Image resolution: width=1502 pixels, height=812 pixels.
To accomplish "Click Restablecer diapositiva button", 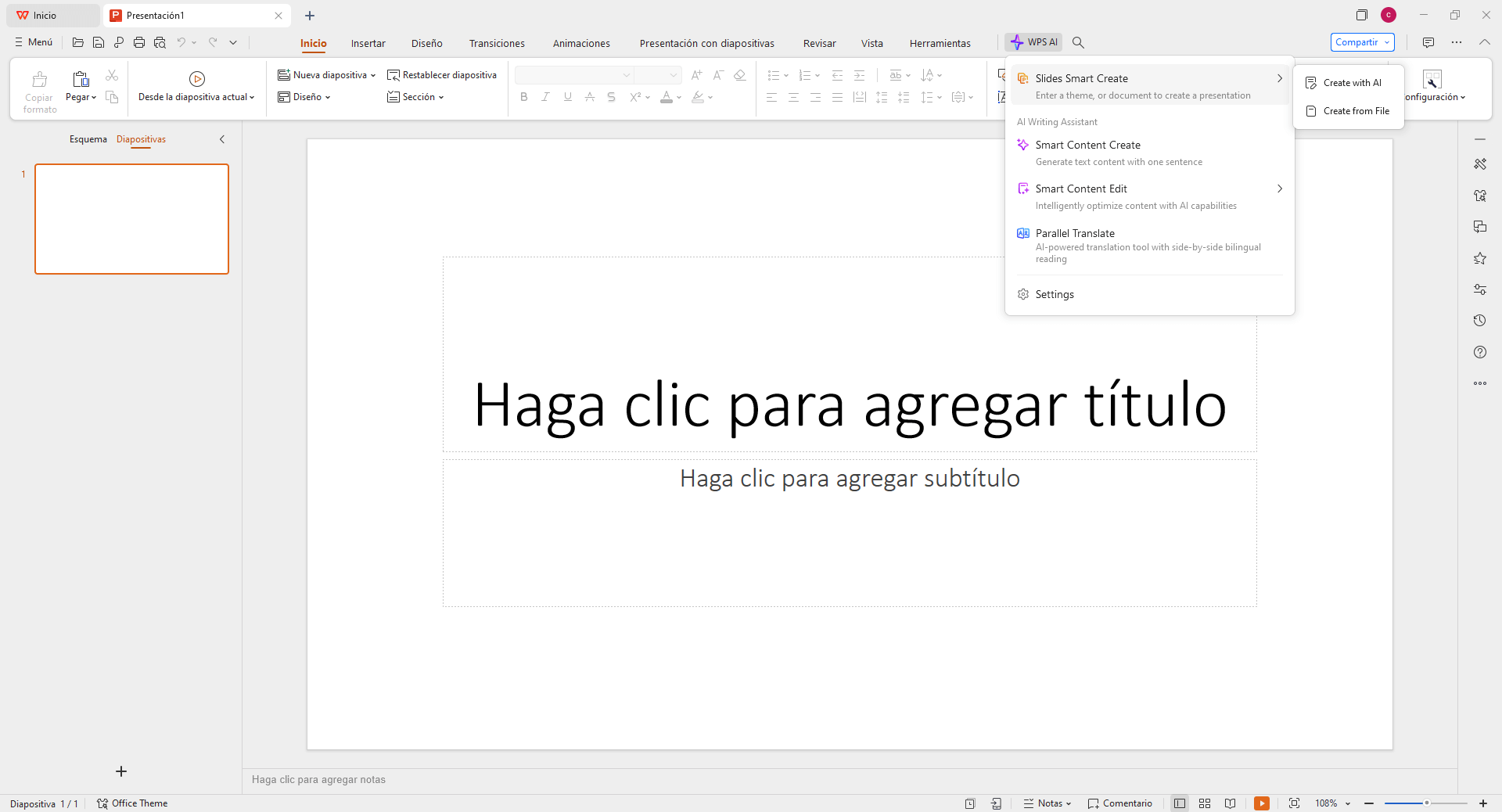I will 442,75.
